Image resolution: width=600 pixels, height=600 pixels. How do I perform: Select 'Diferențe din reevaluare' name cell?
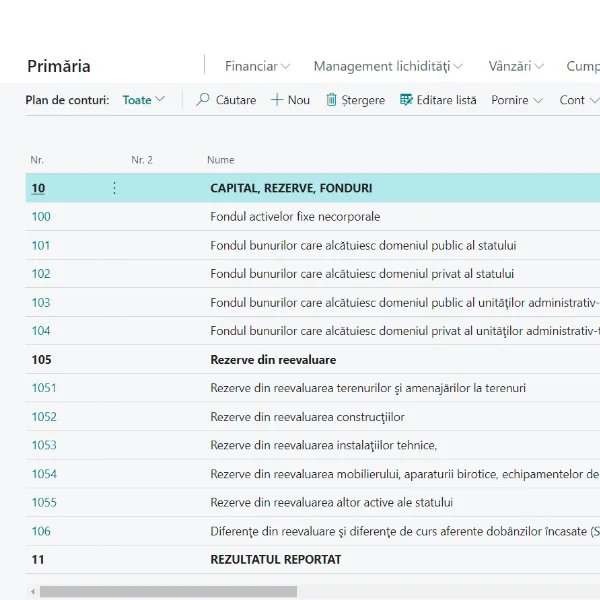405,531
